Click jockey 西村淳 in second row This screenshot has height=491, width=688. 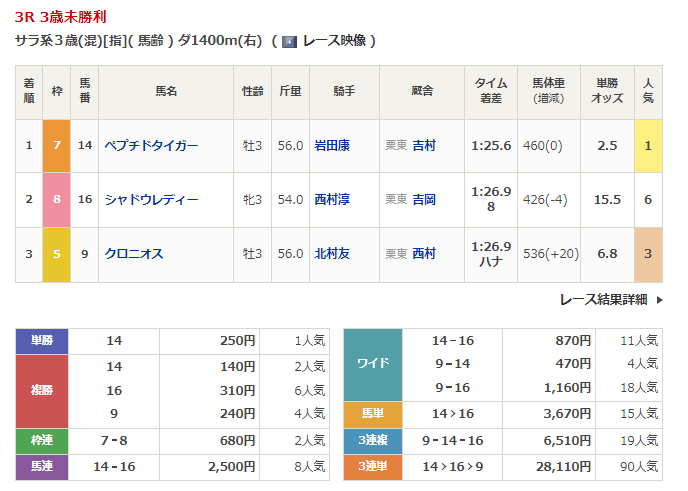(332, 199)
